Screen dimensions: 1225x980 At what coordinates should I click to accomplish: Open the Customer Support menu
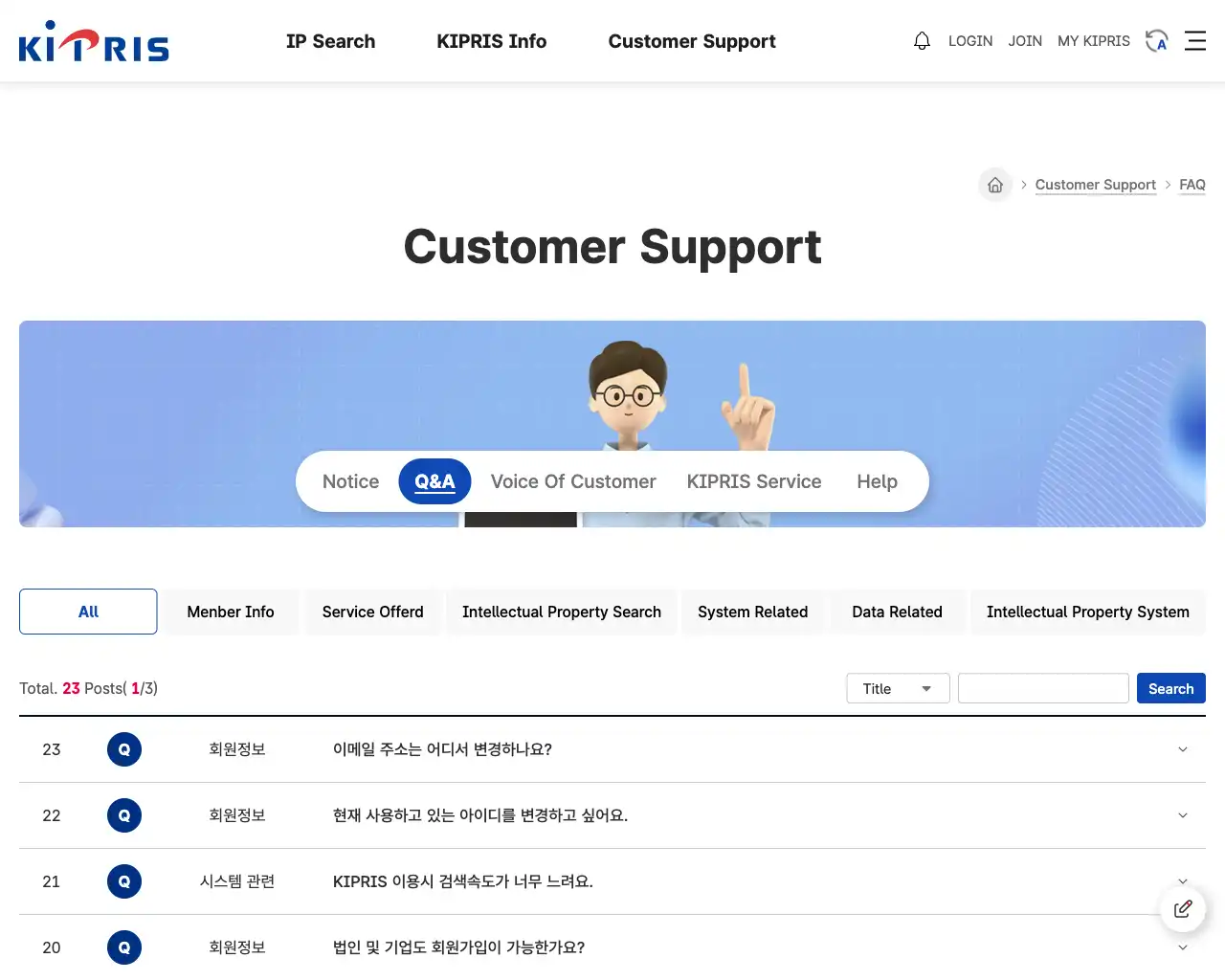692,41
